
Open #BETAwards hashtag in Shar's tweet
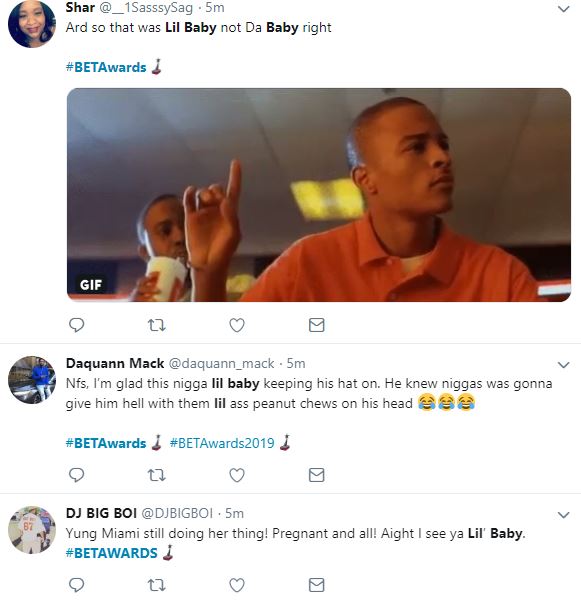pyautogui.click(x=106, y=67)
